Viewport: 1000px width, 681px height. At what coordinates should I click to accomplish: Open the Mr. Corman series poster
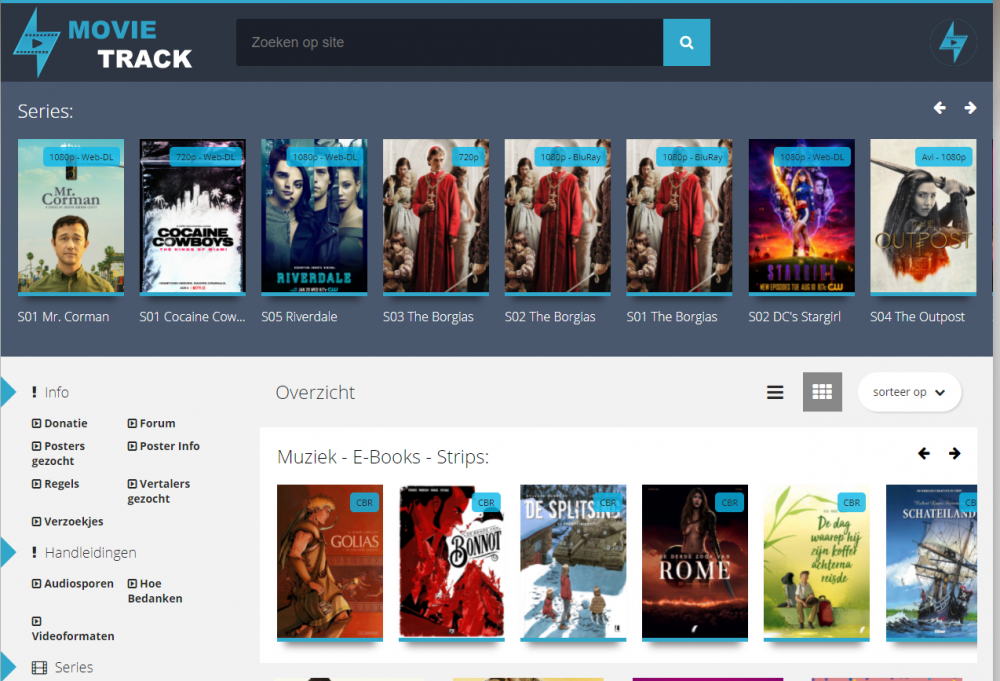70,216
